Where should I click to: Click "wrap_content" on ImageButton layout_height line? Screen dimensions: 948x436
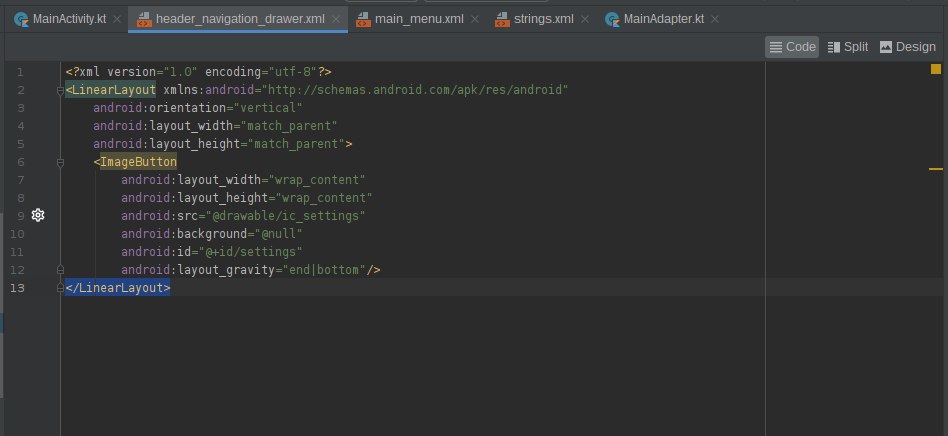(x=324, y=198)
